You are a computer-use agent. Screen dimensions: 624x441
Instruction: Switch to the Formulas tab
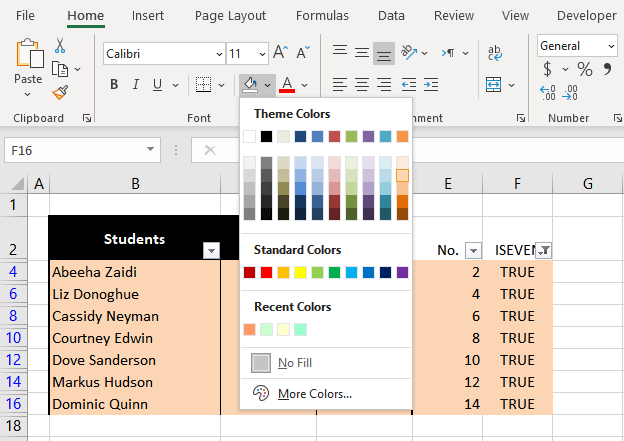pos(322,16)
